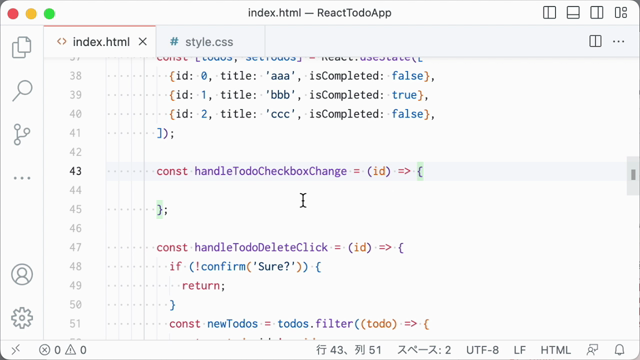Click the css hash icon on style.css tab

(174, 42)
